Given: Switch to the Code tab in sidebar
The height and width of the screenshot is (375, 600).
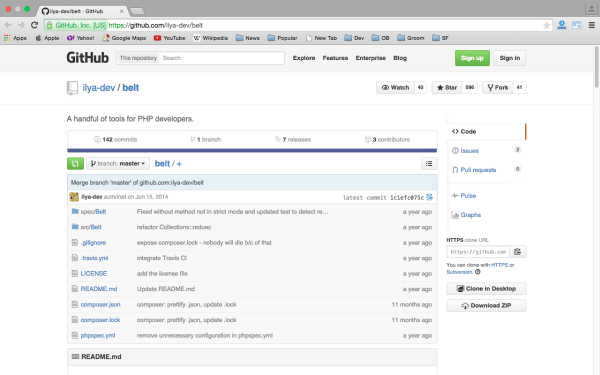Looking at the screenshot, I should click(486, 131).
